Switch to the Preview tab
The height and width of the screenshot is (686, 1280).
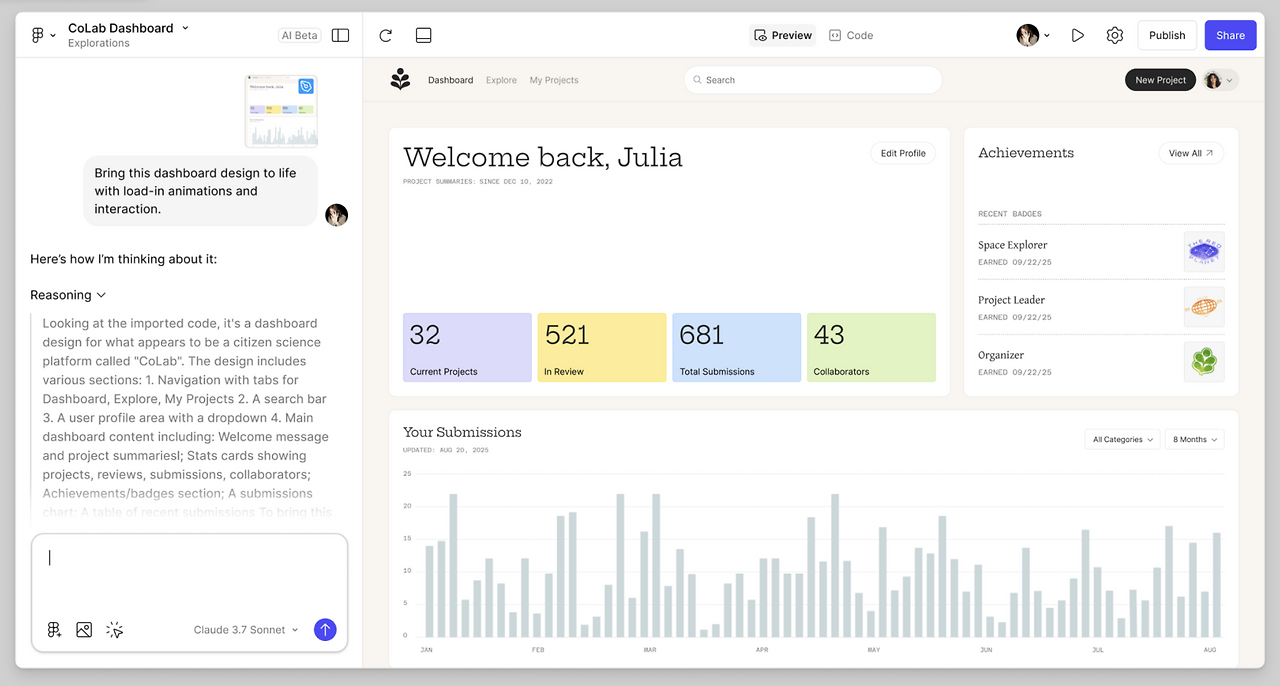click(783, 35)
